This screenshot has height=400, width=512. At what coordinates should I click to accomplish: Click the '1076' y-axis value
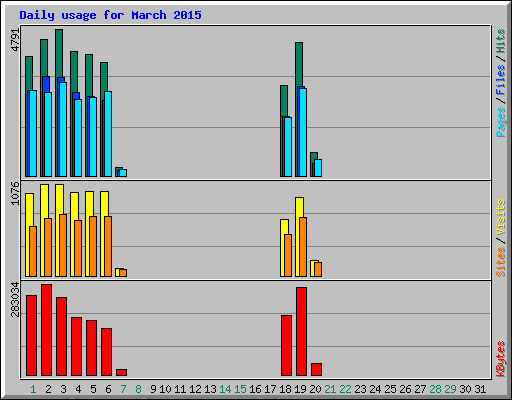15,193
